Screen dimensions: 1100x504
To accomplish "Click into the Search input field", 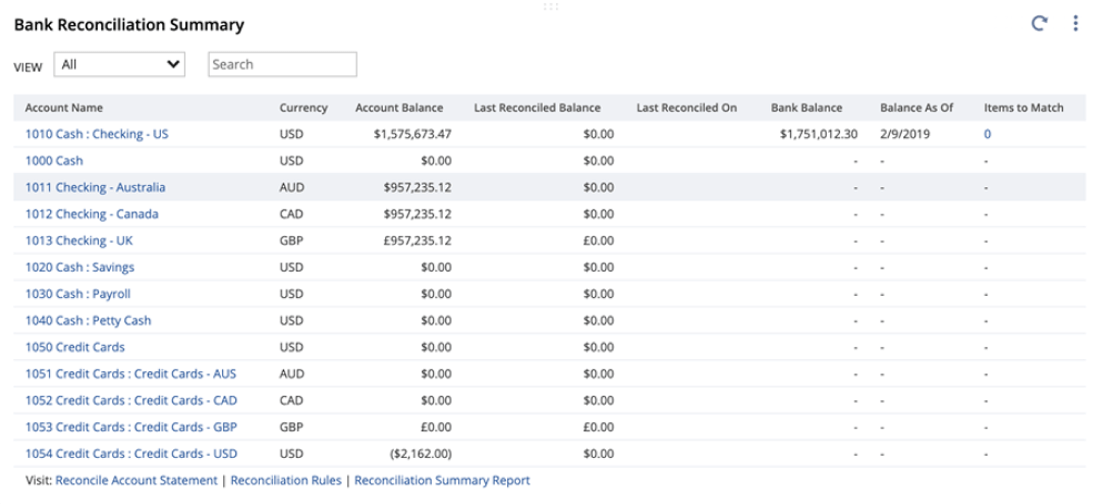I will coord(282,64).
